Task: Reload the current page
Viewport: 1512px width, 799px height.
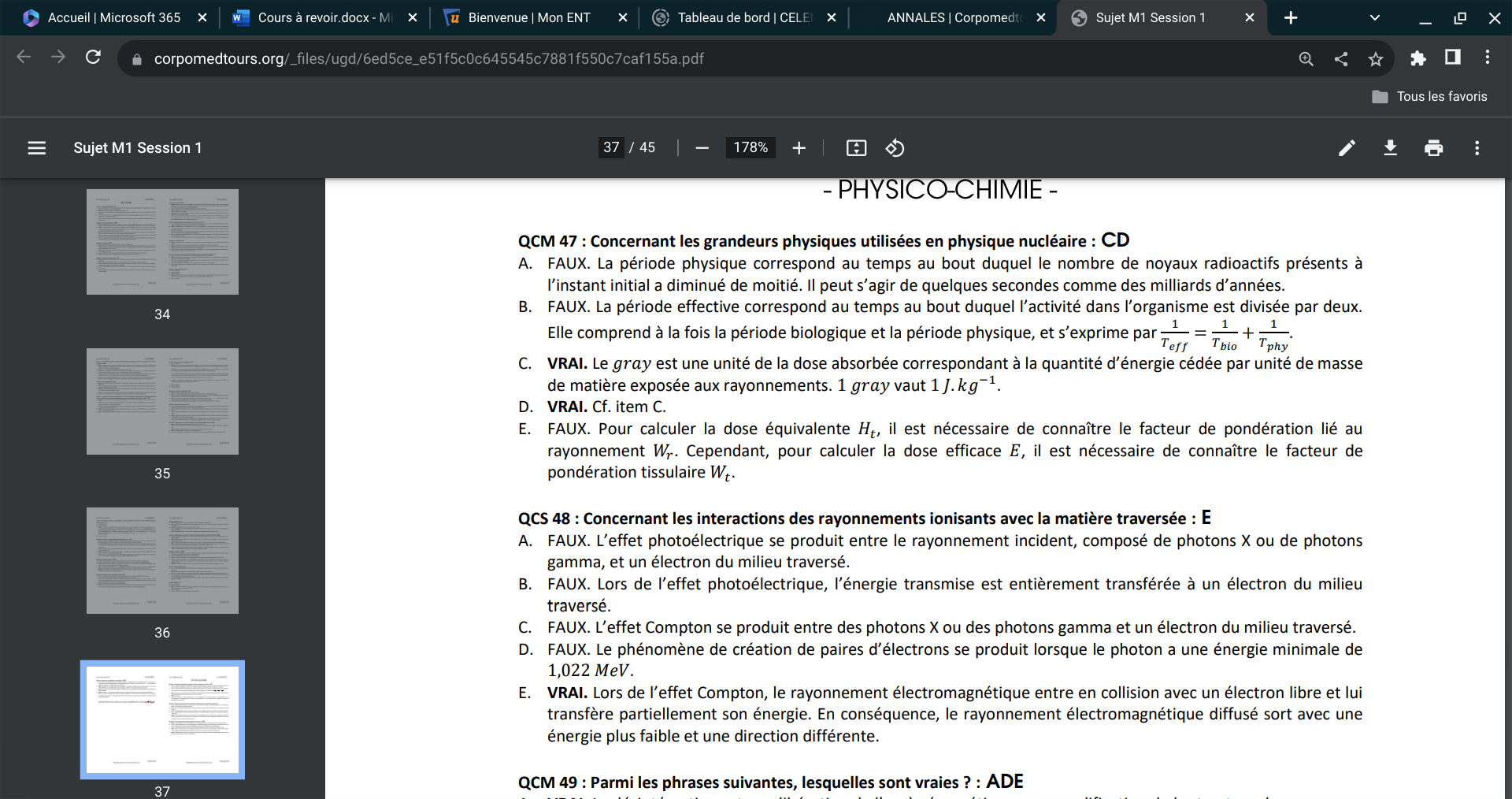Action: (x=93, y=58)
